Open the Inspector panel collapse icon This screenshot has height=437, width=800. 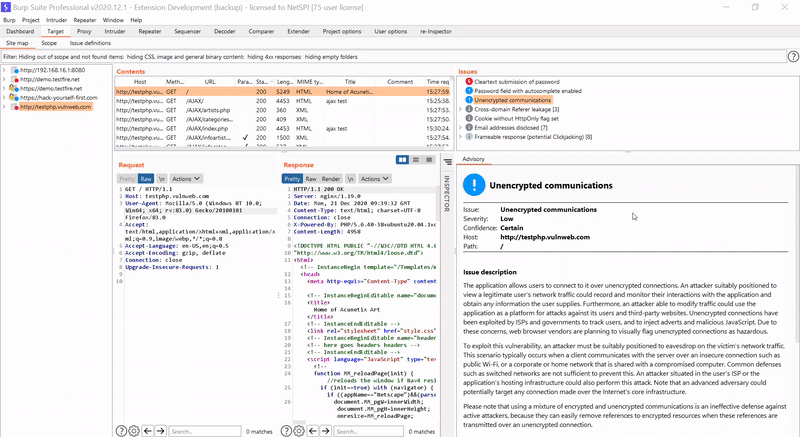click(447, 162)
